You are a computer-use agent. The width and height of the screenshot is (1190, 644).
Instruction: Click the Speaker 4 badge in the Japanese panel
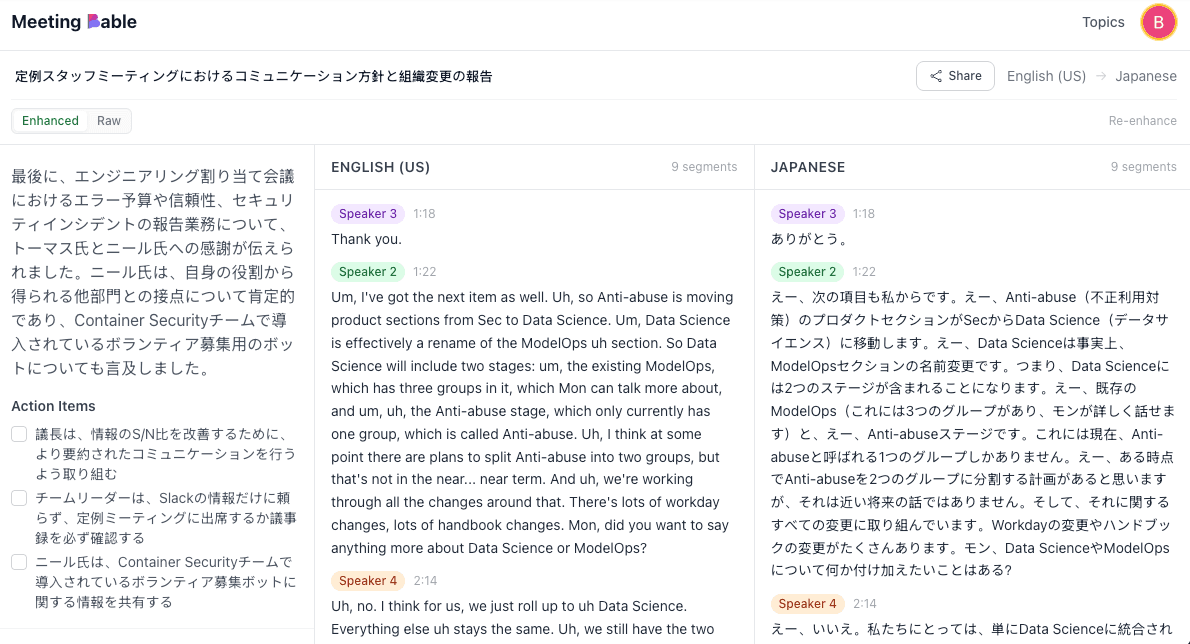(x=807, y=603)
